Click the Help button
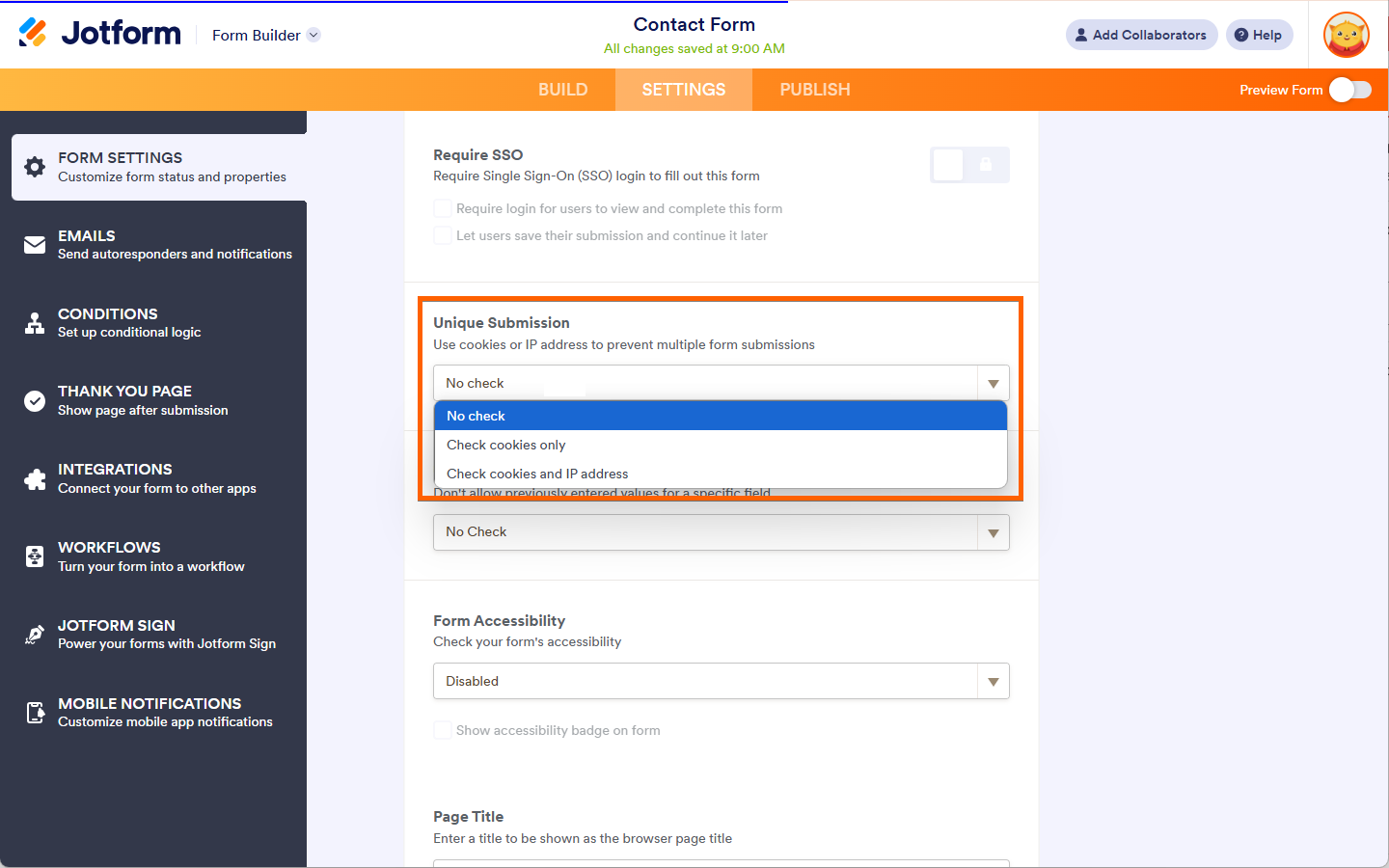The width and height of the screenshot is (1389, 868). [x=1259, y=35]
